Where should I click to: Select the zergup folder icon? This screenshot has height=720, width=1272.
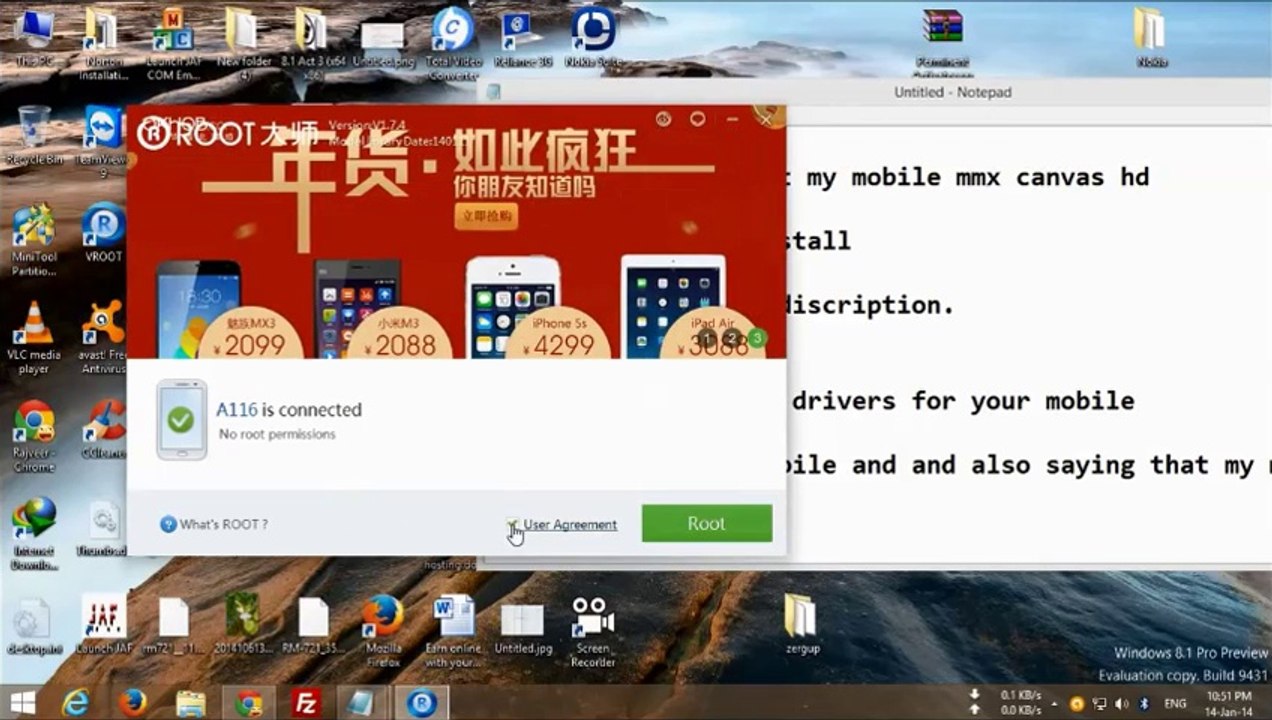pos(802,625)
